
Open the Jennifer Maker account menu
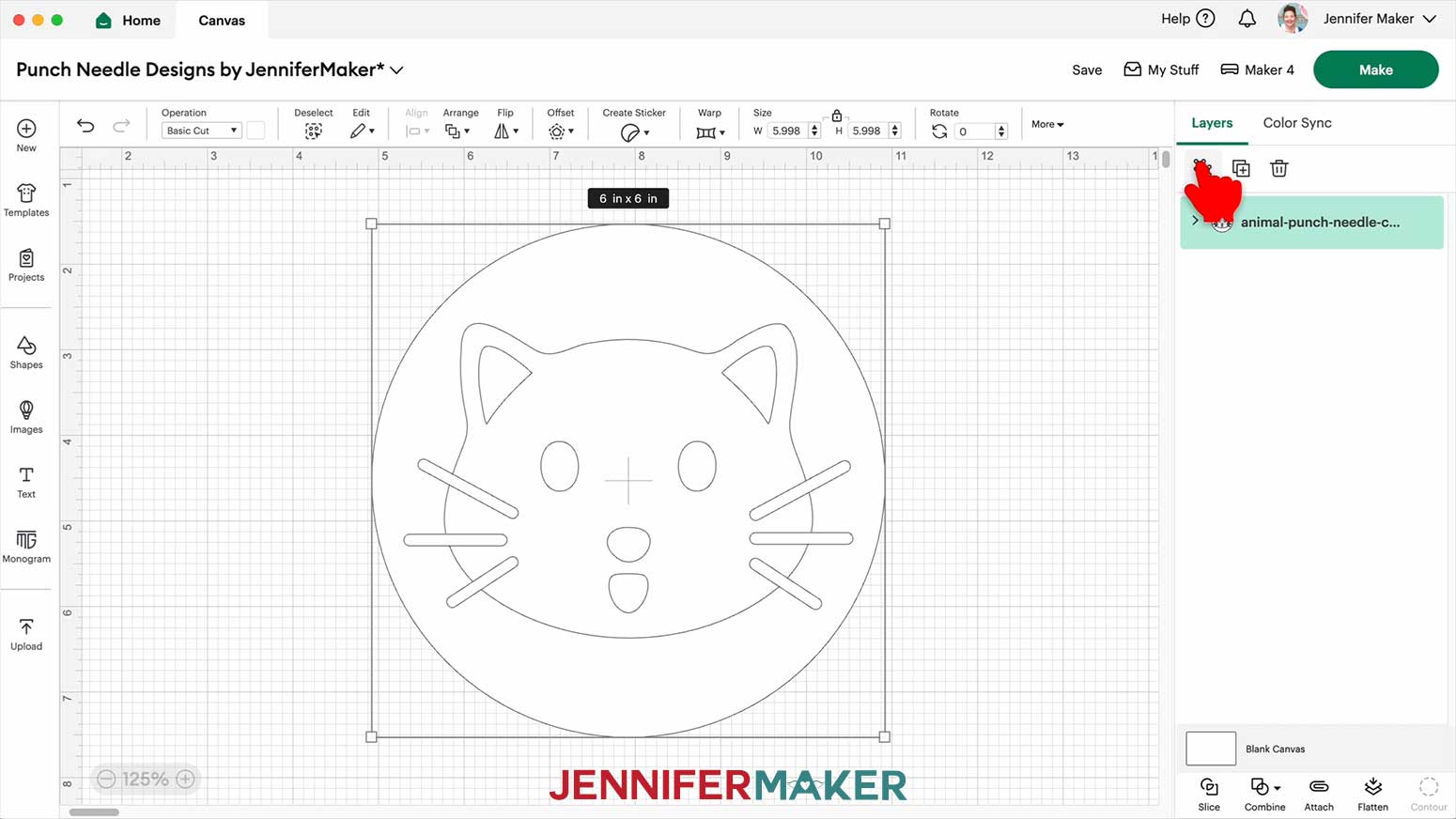(x=1380, y=19)
